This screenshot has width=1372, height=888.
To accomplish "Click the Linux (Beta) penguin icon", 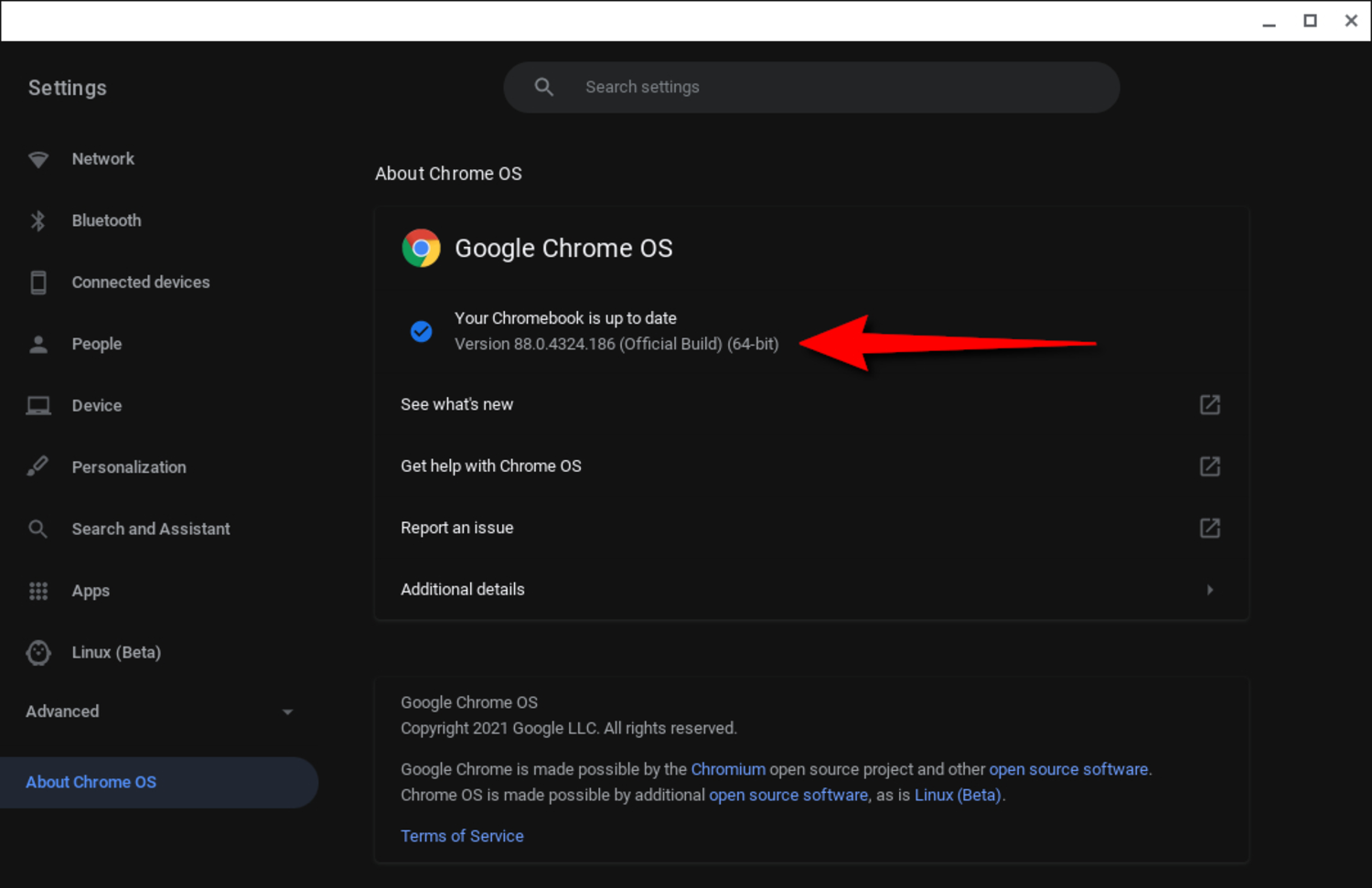I will pyautogui.click(x=38, y=652).
